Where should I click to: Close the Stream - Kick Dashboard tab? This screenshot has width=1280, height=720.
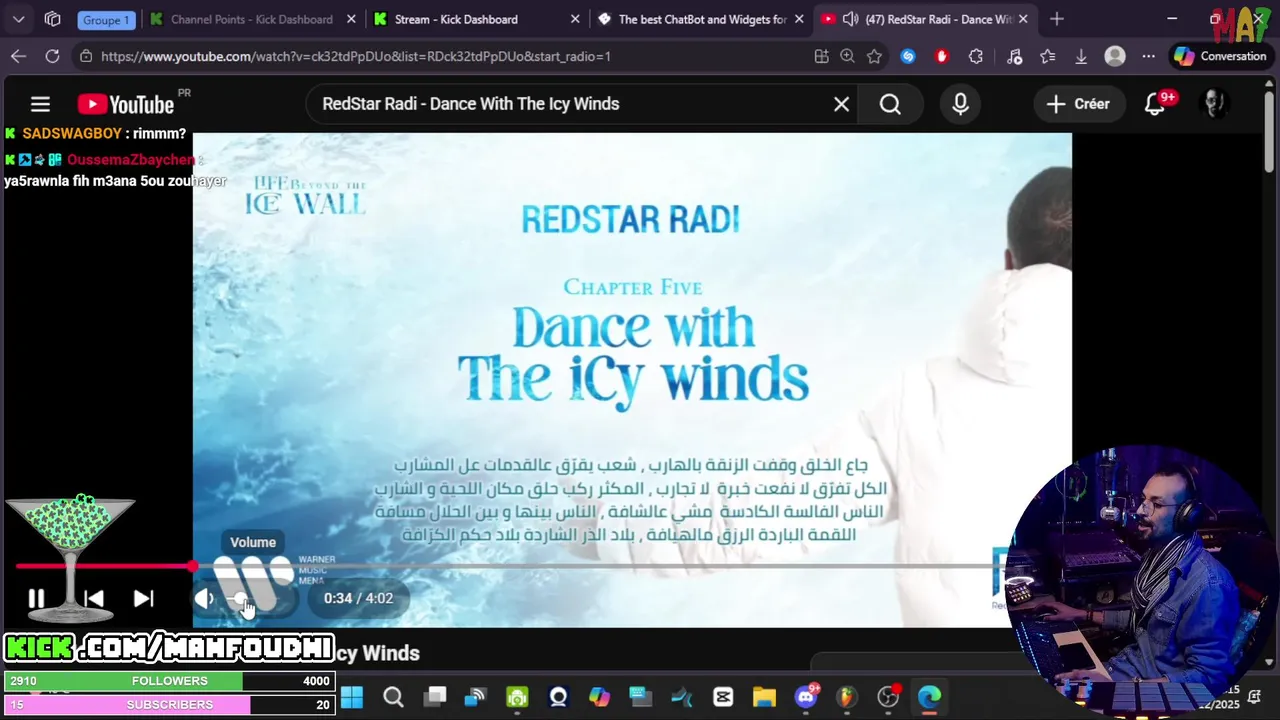click(575, 19)
